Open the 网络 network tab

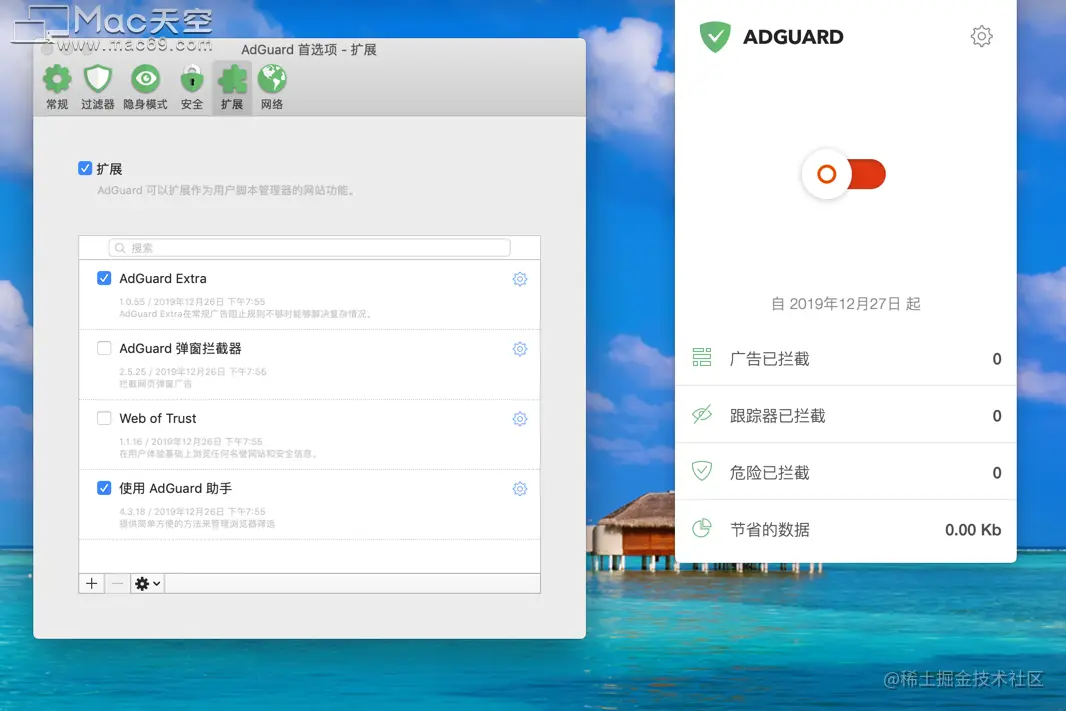coord(272,87)
